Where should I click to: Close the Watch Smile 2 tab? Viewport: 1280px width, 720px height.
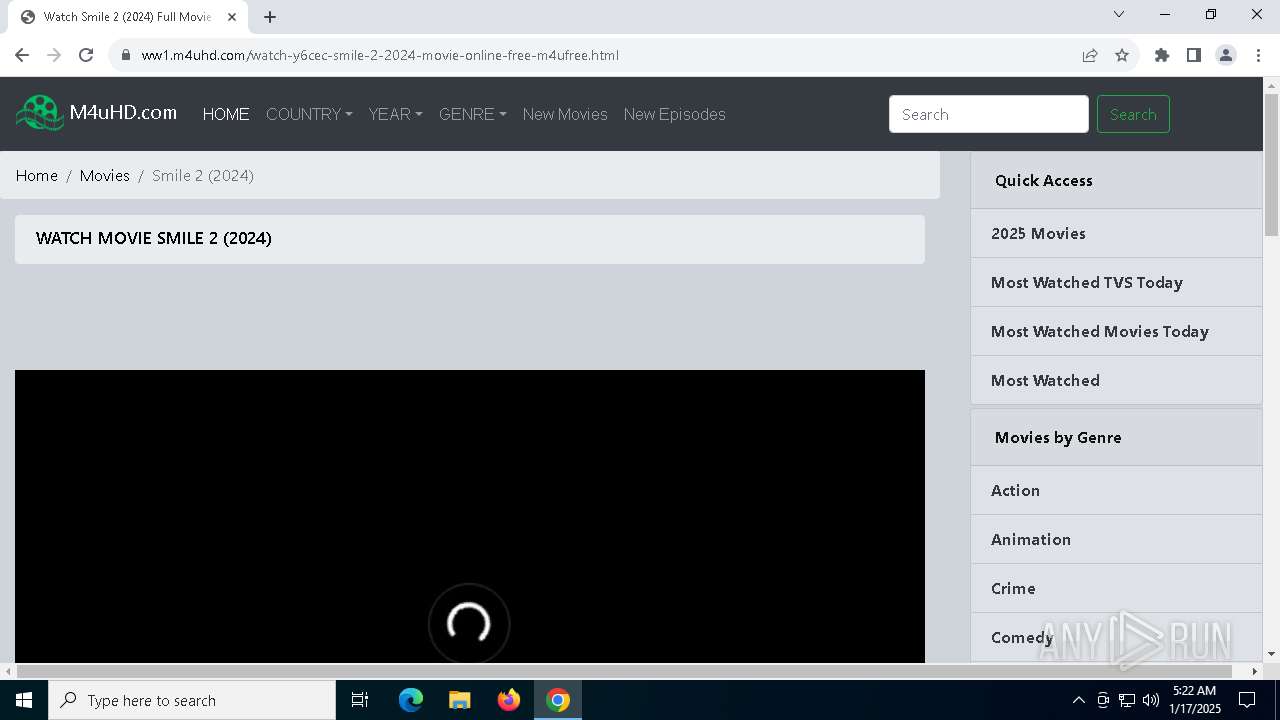coord(232,17)
